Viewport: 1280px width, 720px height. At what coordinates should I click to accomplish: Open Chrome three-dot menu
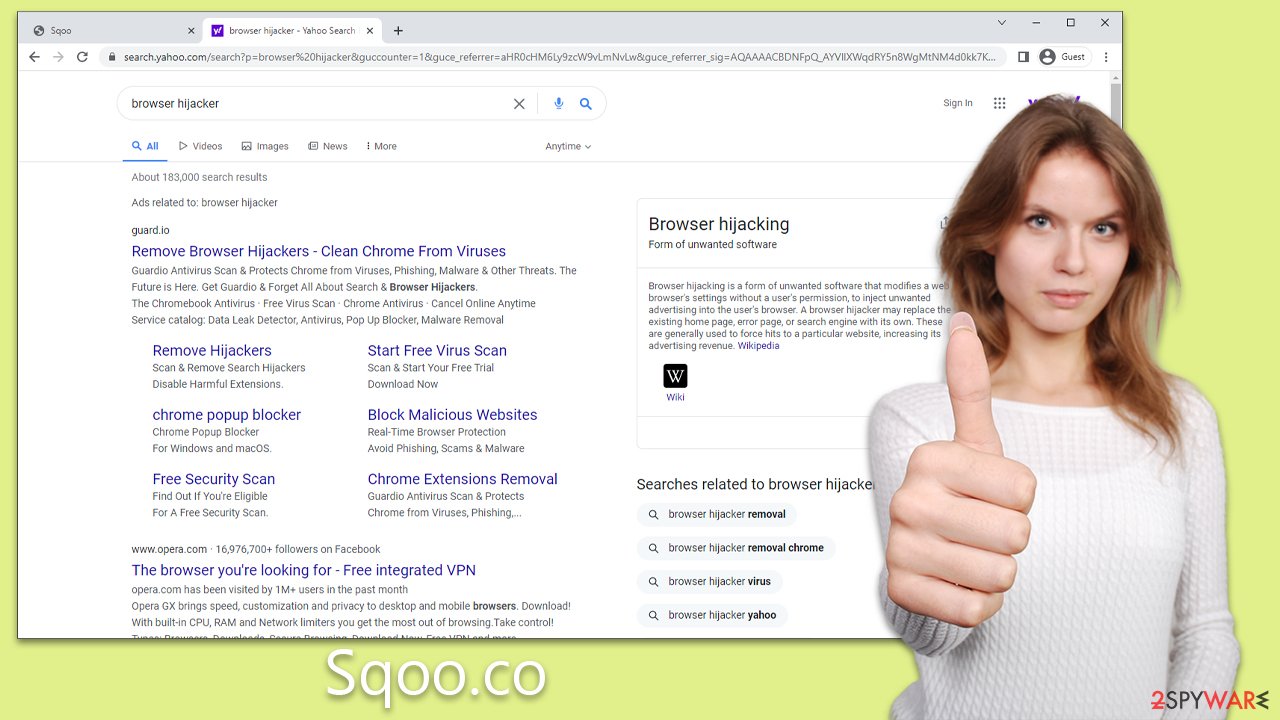(1106, 57)
